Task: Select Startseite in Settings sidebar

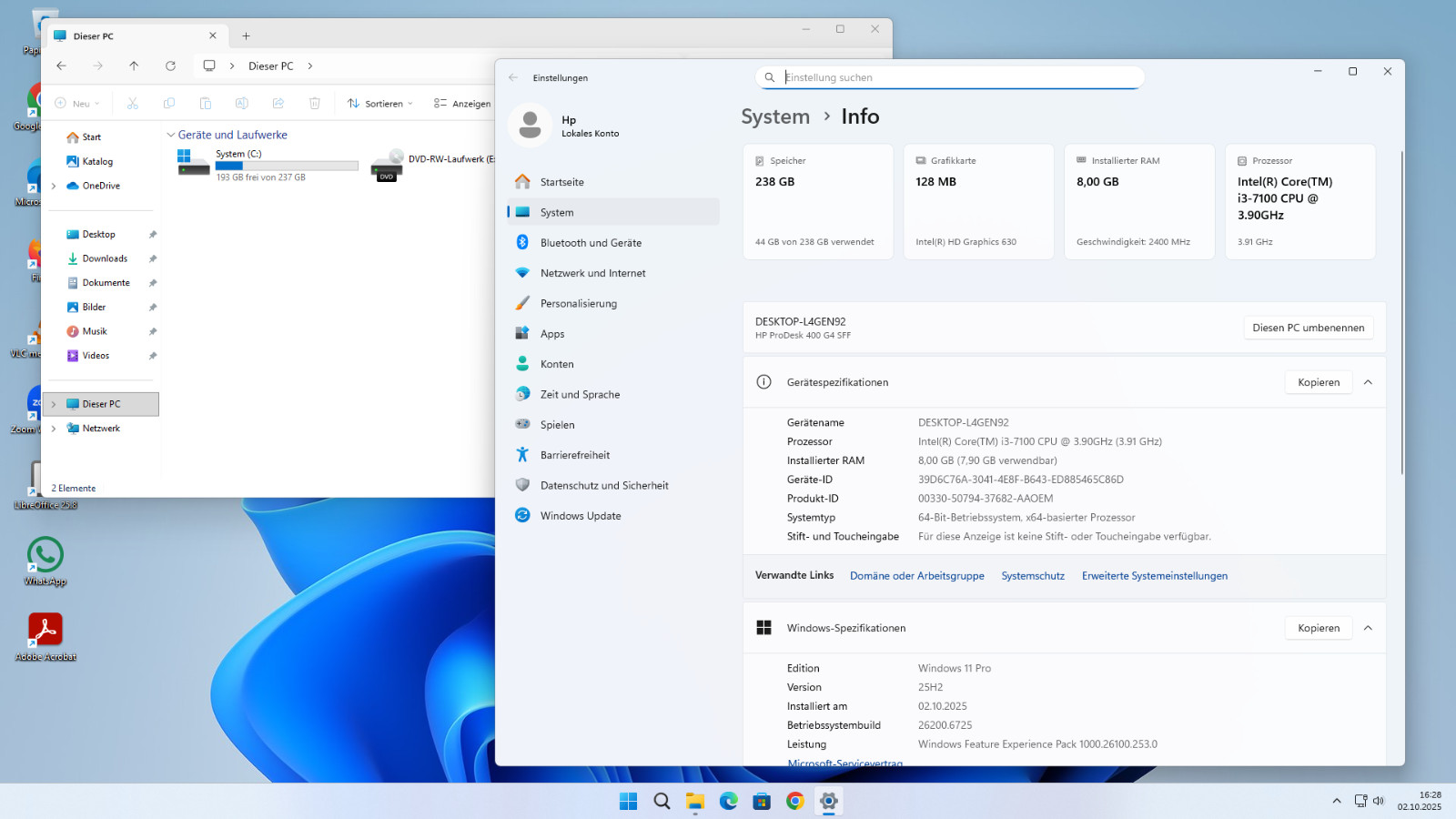Action: (x=561, y=182)
